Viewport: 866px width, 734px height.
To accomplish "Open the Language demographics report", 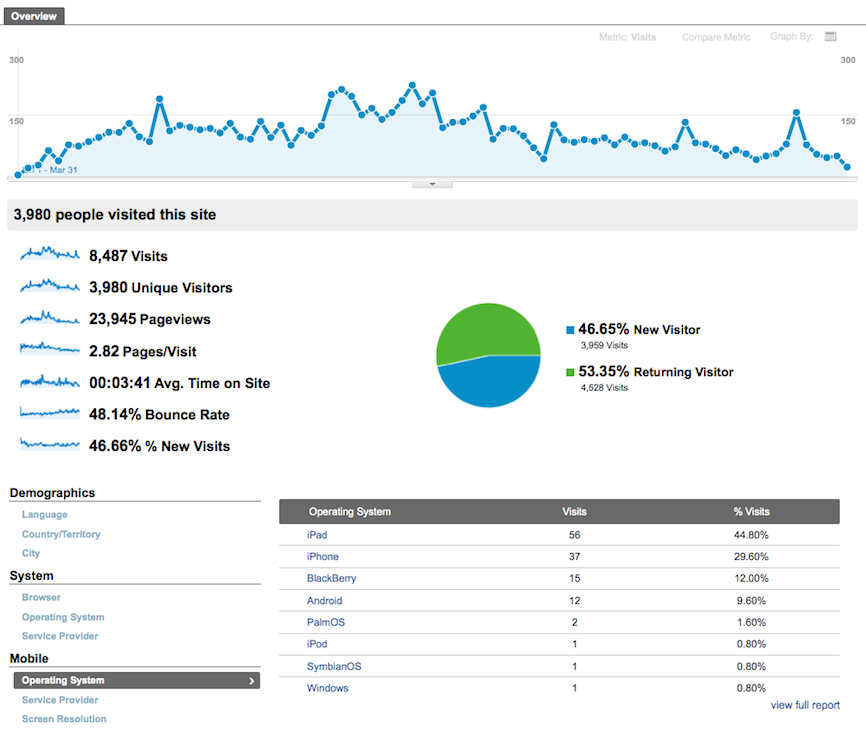I will [x=45, y=515].
